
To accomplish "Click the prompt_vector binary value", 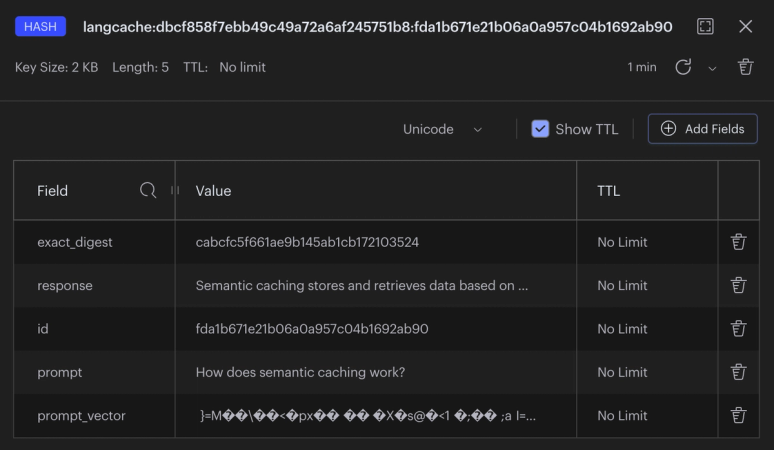I will tap(367, 416).
